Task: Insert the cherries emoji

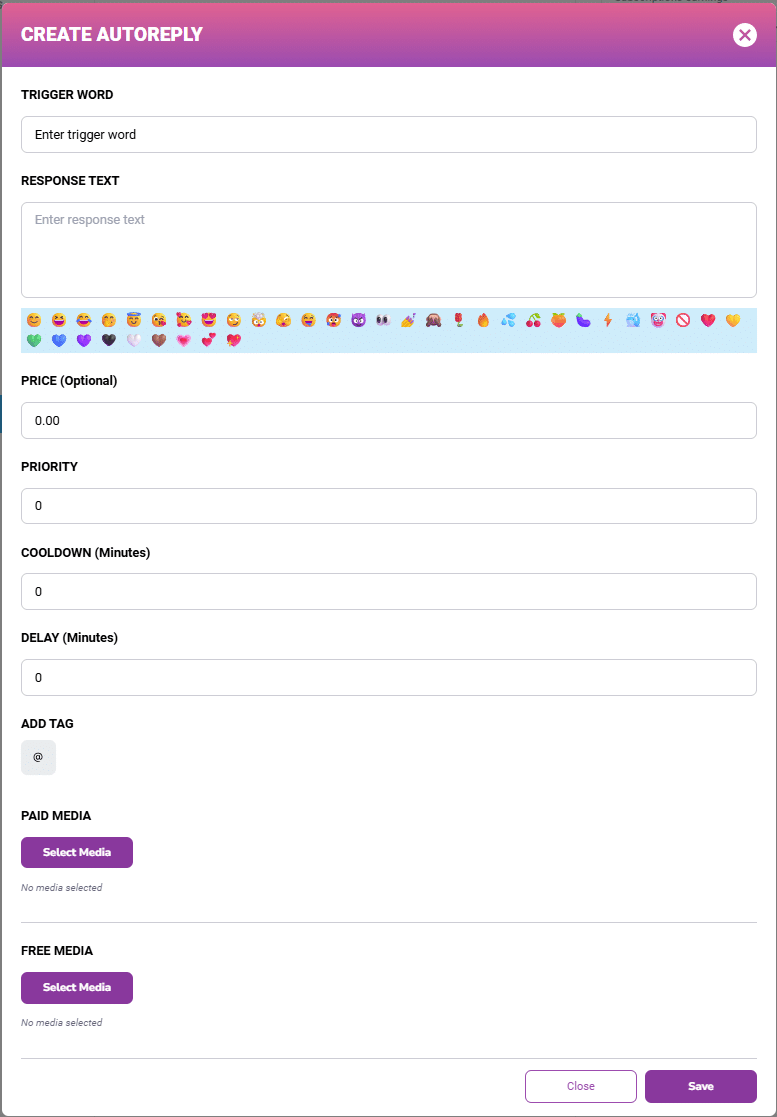Action: (x=534, y=321)
